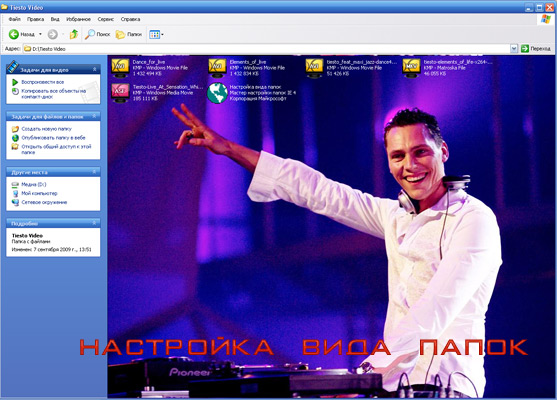Select the Настройка вида папок globe icon

[217, 93]
